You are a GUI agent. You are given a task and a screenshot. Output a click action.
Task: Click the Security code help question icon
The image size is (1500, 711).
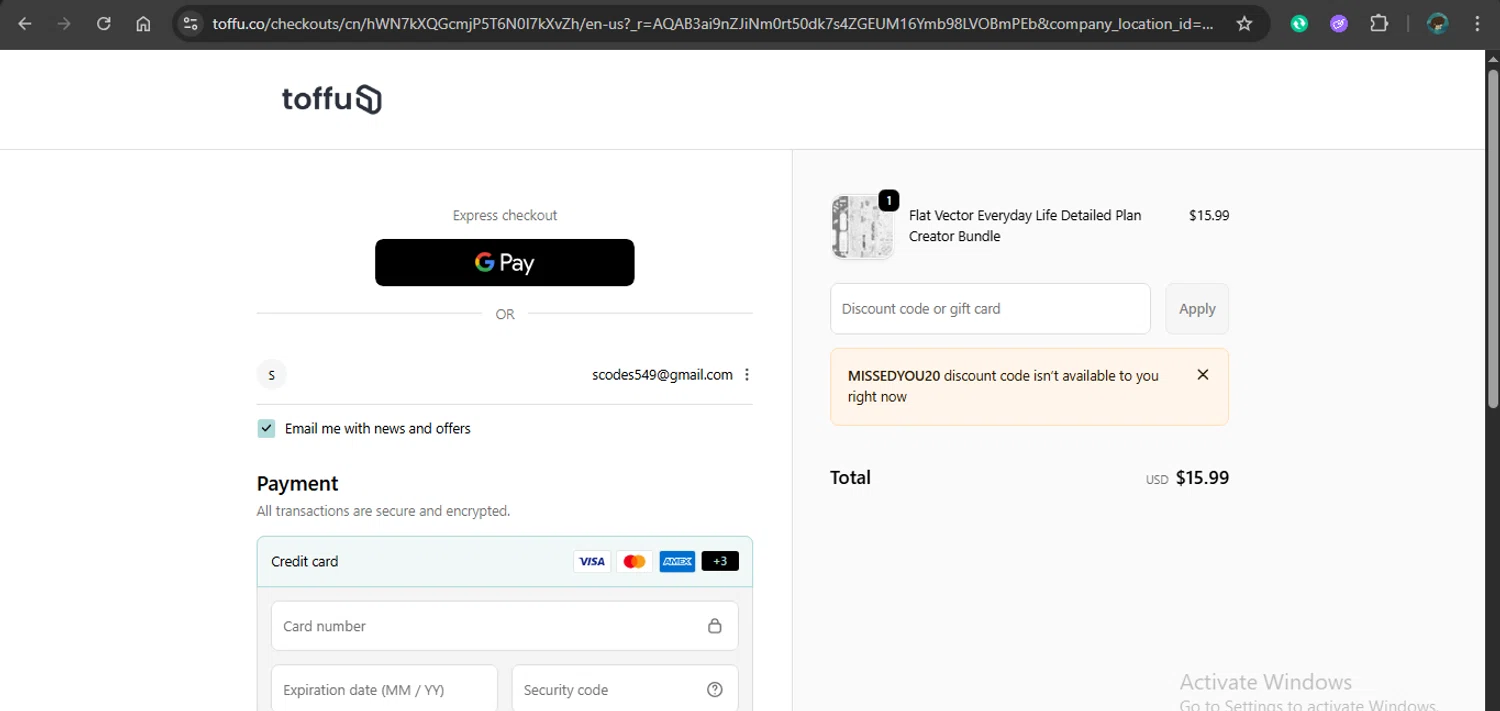(x=714, y=690)
